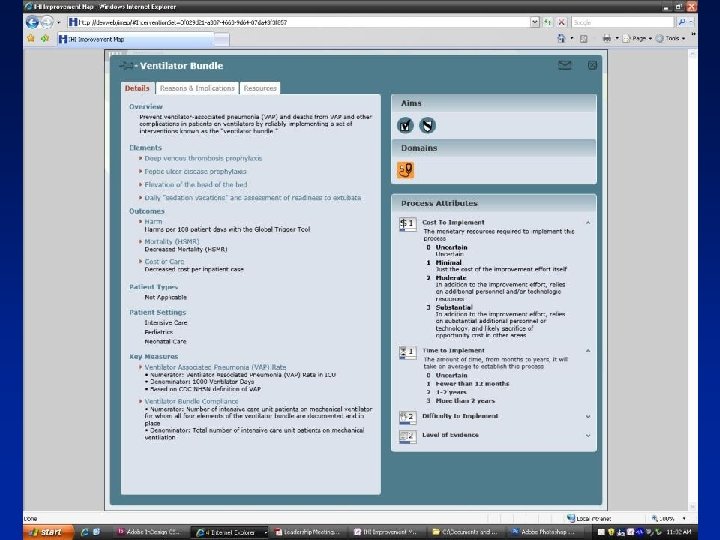Open Elevation of the head of the bed link
This screenshot has width=720, height=540.
click(x=196, y=185)
